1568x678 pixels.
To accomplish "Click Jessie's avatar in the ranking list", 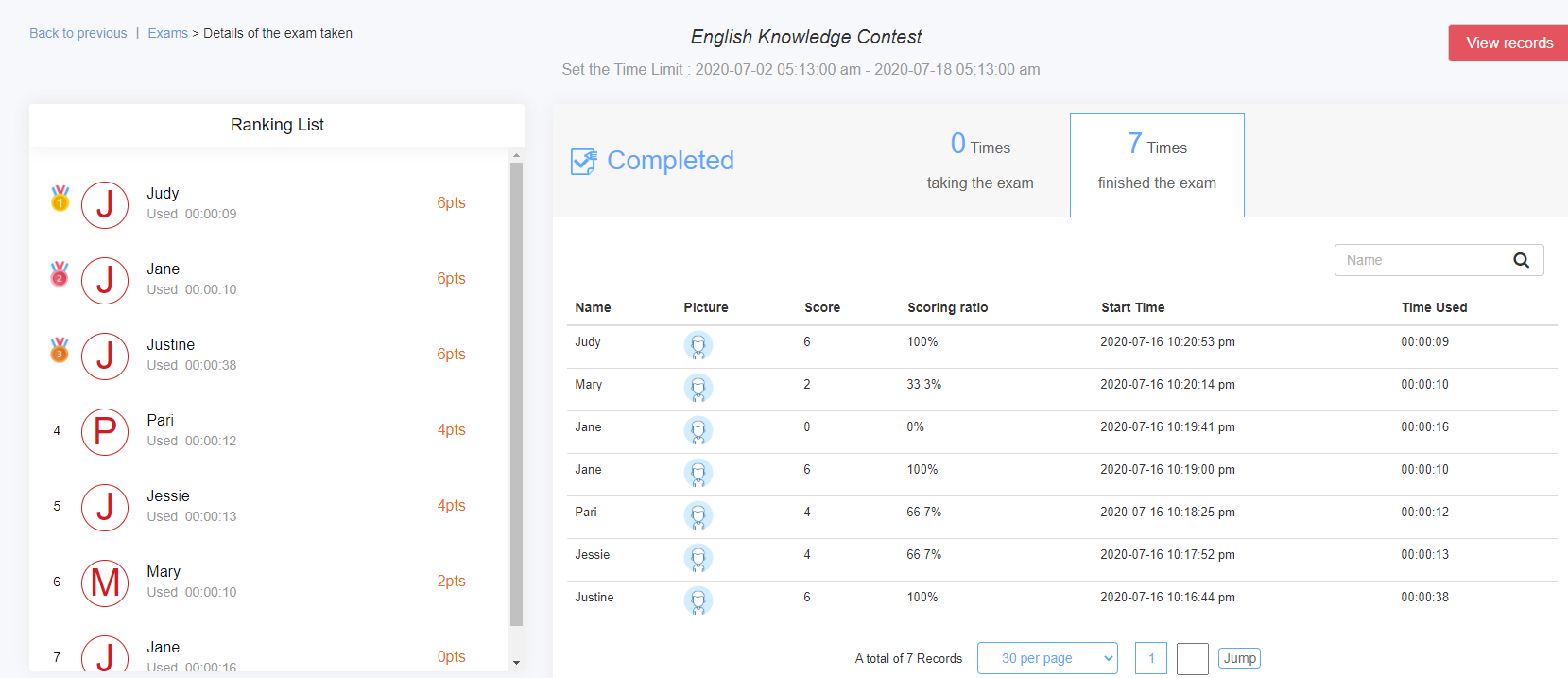I will tap(105, 507).
